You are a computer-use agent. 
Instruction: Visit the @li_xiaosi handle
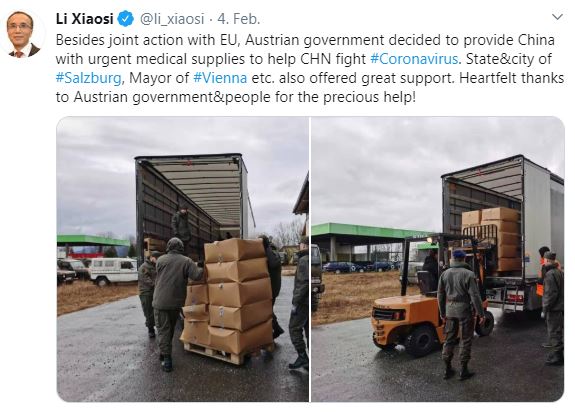tap(172, 19)
